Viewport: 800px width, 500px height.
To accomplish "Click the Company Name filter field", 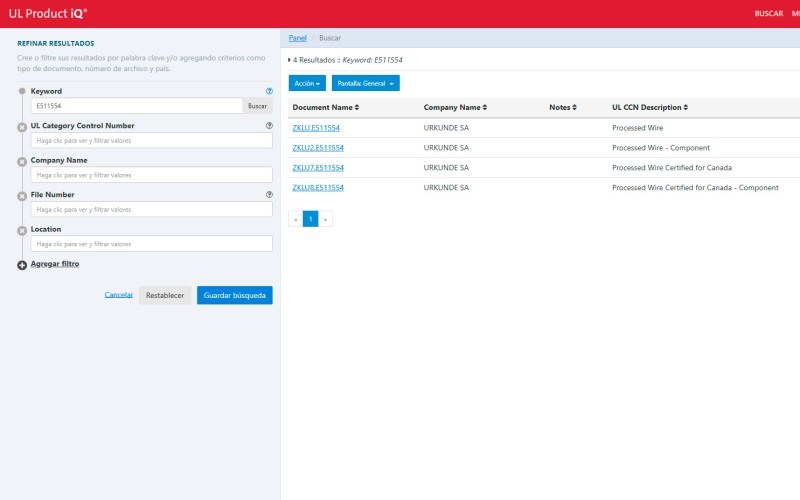I will pos(152,175).
